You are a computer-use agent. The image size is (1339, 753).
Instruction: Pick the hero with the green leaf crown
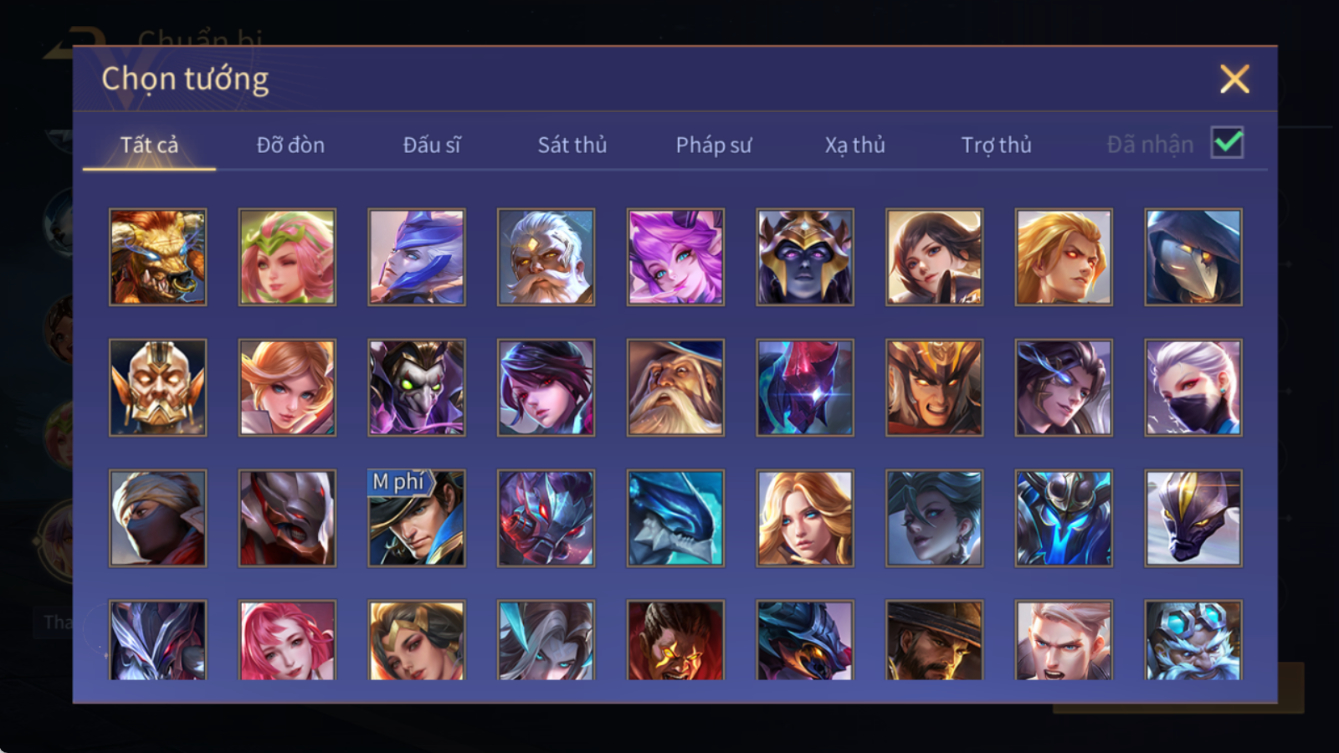coord(287,257)
